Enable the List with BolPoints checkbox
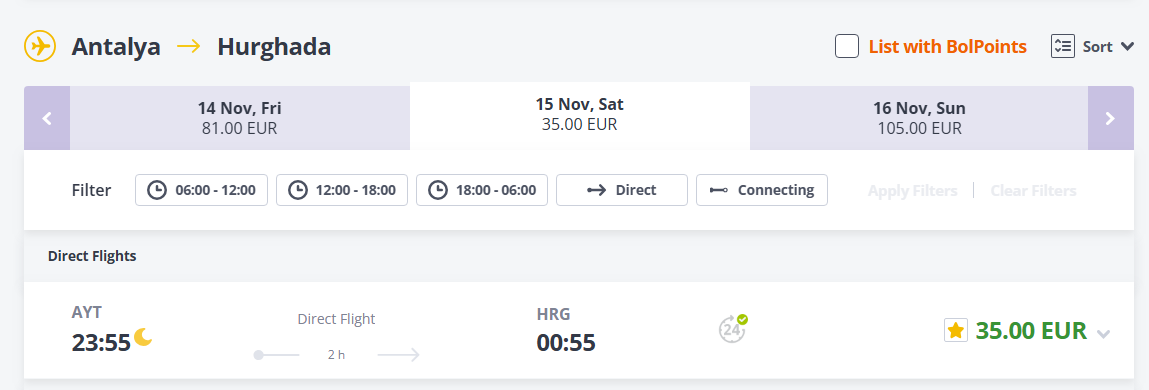The height and width of the screenshot is (390, 1149). tap(847, 47)
